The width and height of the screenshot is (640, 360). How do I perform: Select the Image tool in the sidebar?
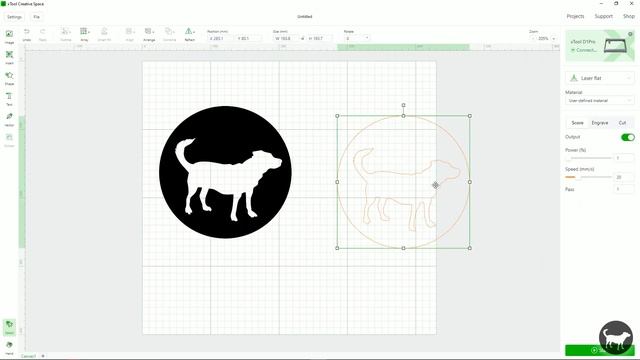[x=9, y=36]
